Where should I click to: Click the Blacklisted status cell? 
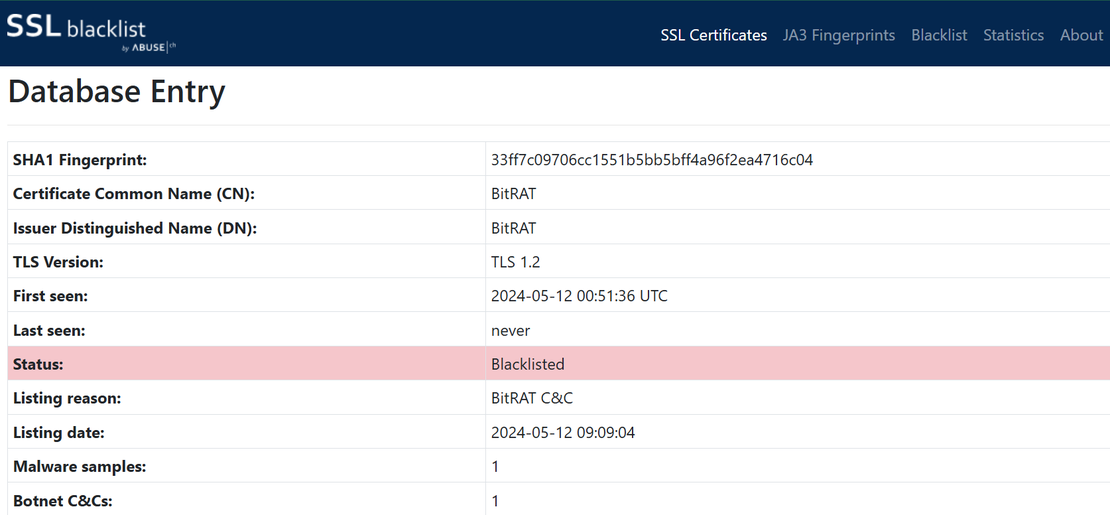click(x=528, y=364)
